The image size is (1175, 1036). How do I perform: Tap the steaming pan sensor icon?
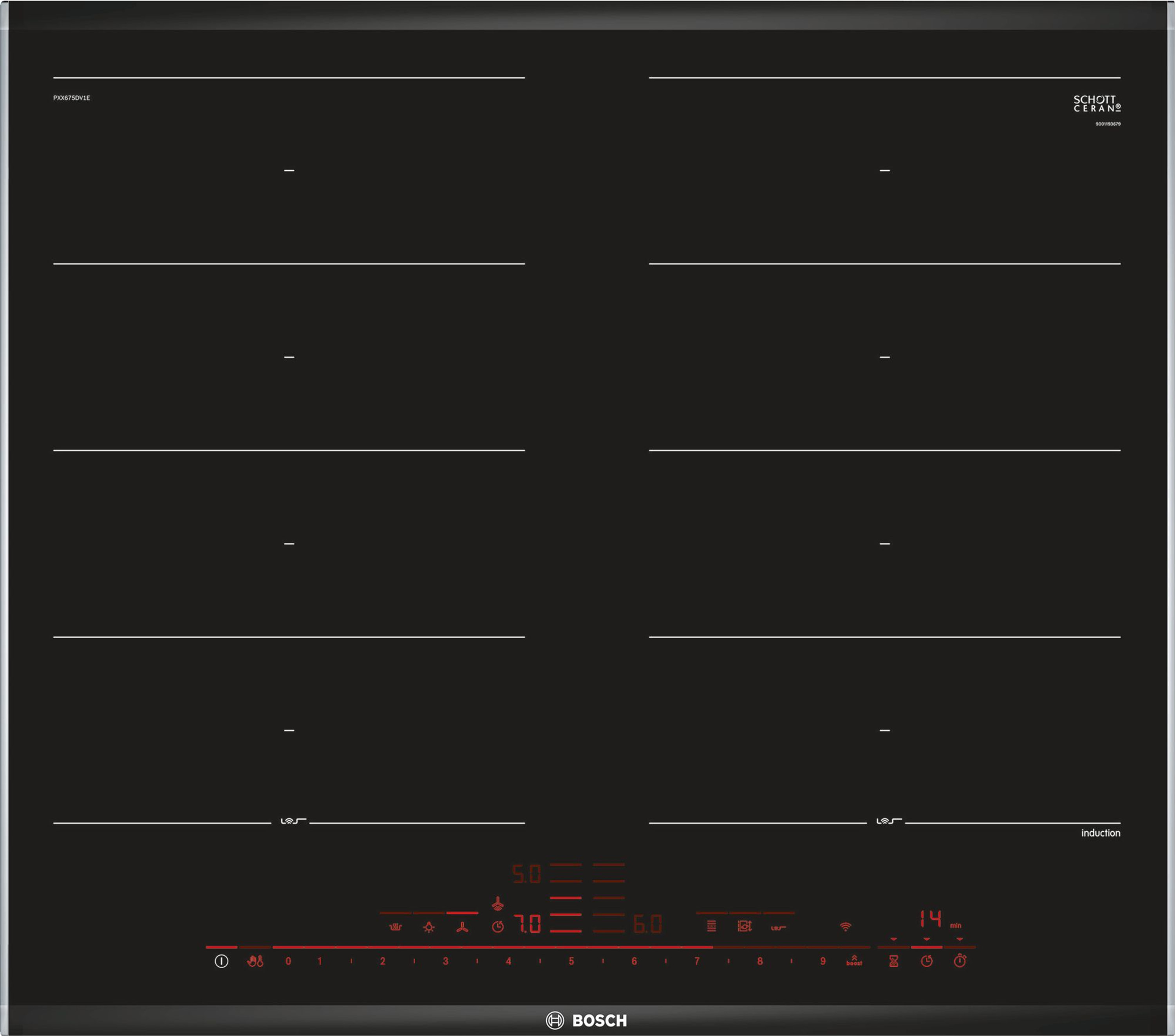click(x=396, y=927)
